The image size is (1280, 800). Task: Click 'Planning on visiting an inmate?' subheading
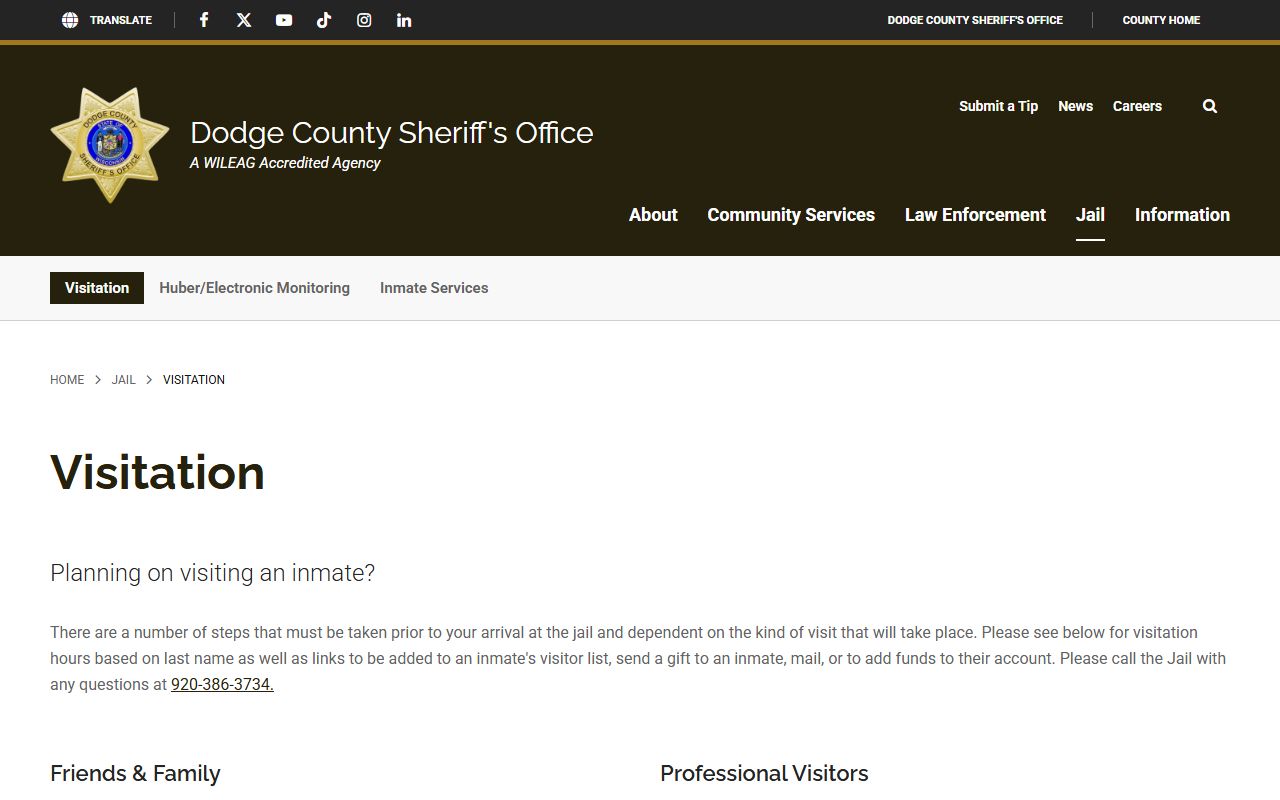click(x=212, y=573)
